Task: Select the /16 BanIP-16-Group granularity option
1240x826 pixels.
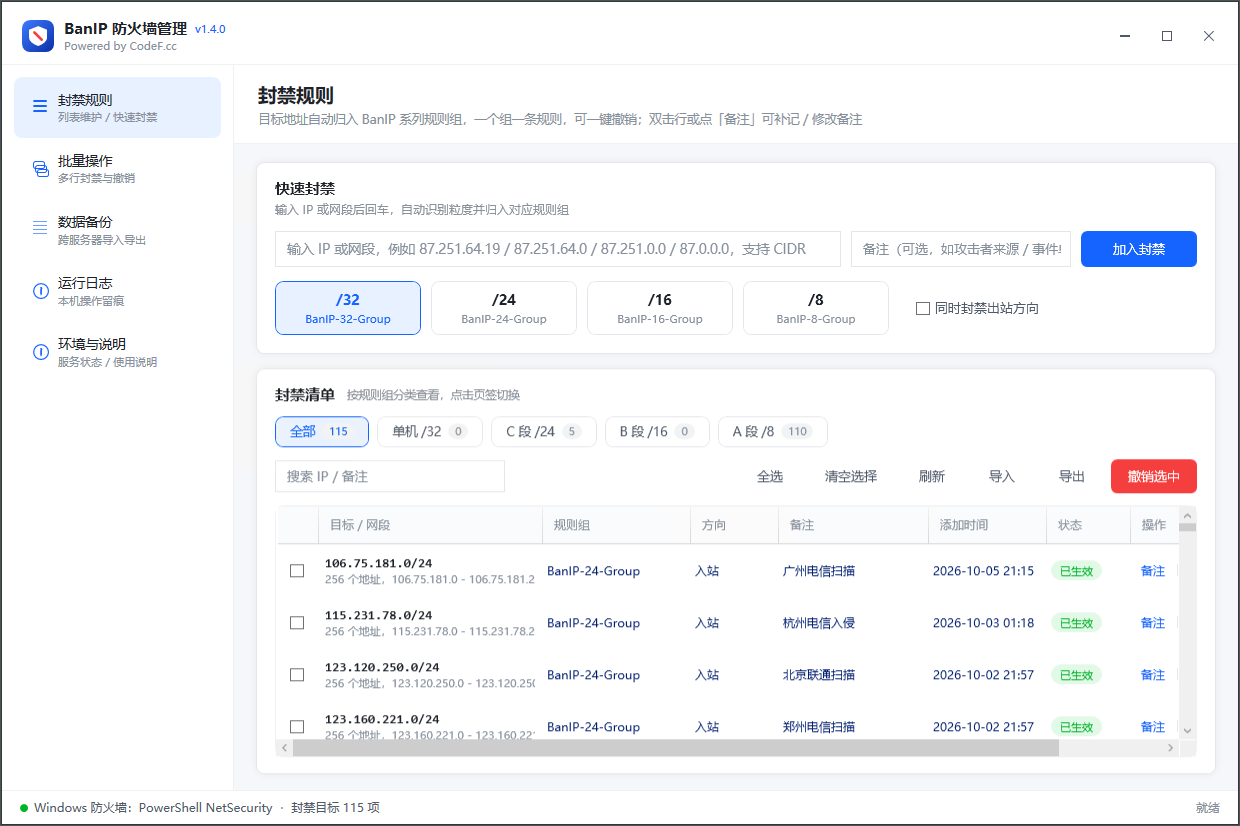Action: tap(660, 308)
